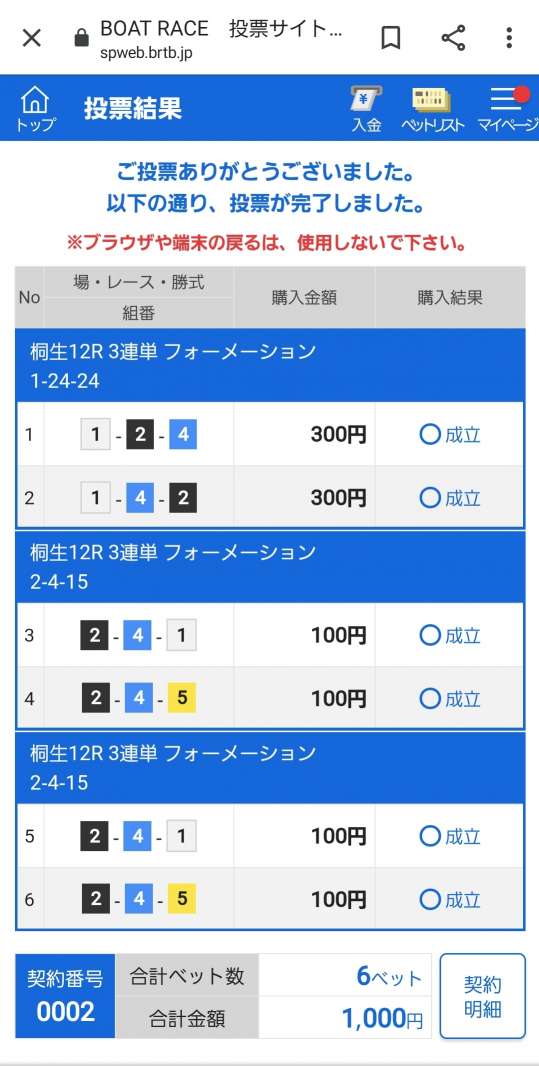Image resolution: width=539 pixels, height=1066 pixels.
Task: Open the ベットリスト icon
Action: point(432,109)
